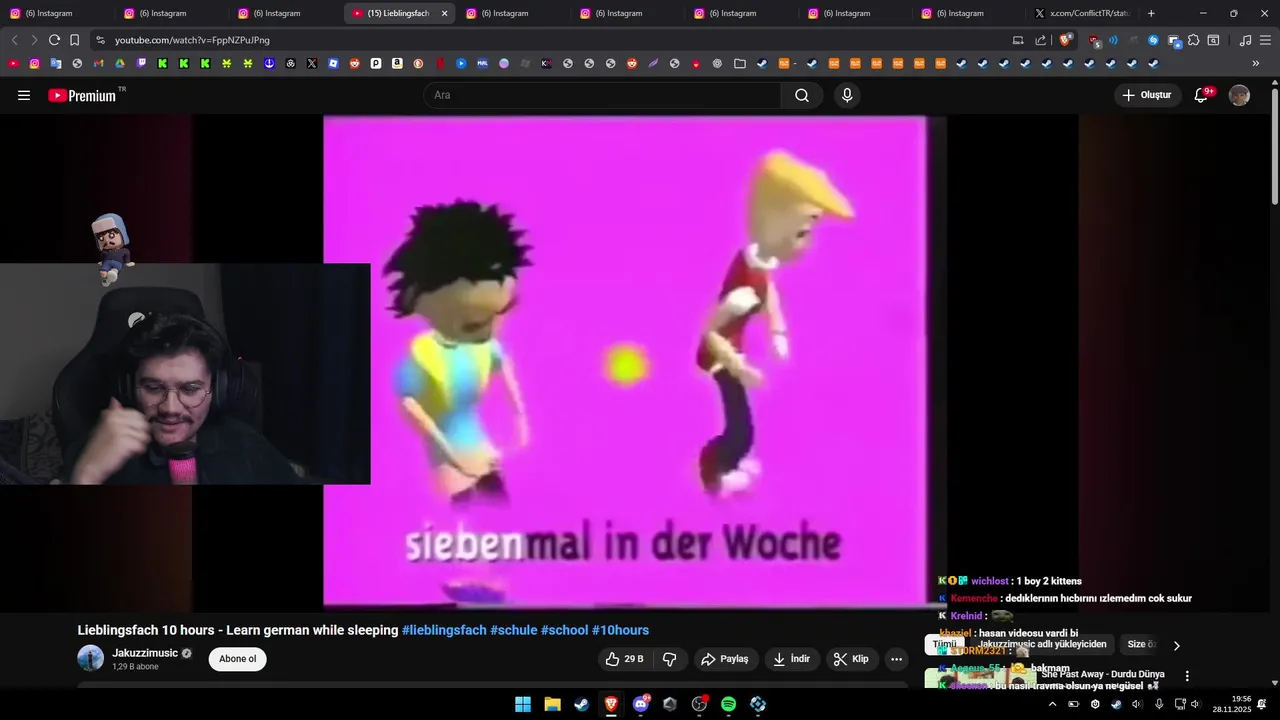This screenshot has width=1280, height=720.
Task: Click the #lieblingsfach hashtag link
Action: tap(444, 630)
